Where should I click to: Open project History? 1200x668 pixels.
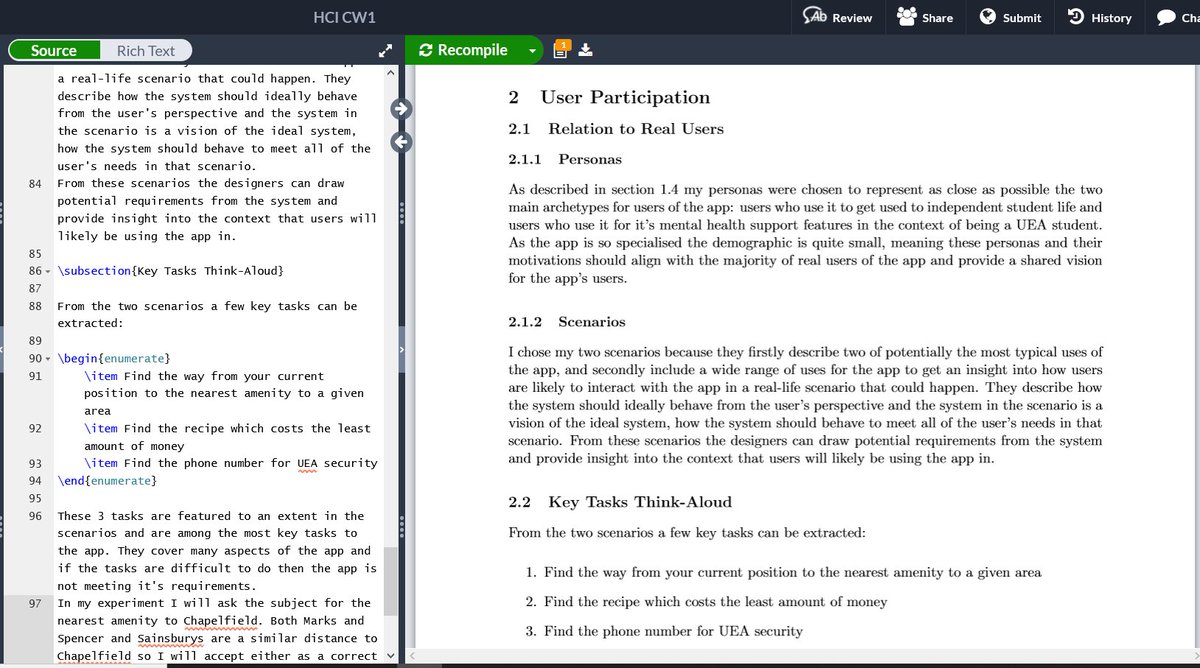(x=1100, y=17)
